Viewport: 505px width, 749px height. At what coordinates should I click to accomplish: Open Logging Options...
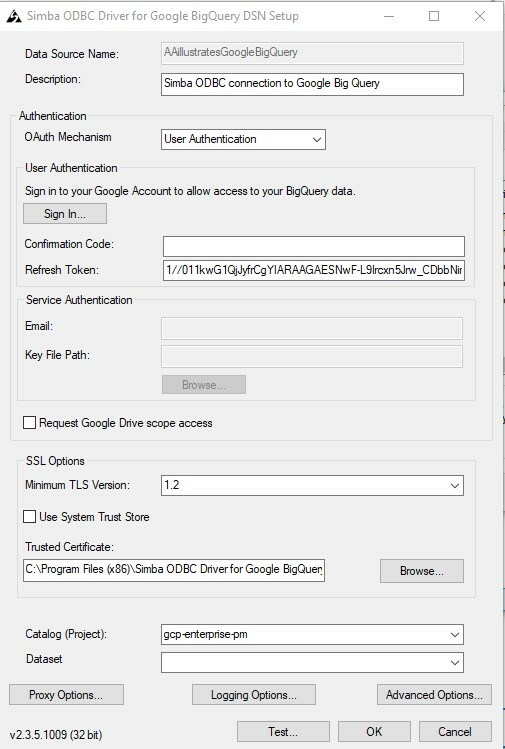click(254, 695)
